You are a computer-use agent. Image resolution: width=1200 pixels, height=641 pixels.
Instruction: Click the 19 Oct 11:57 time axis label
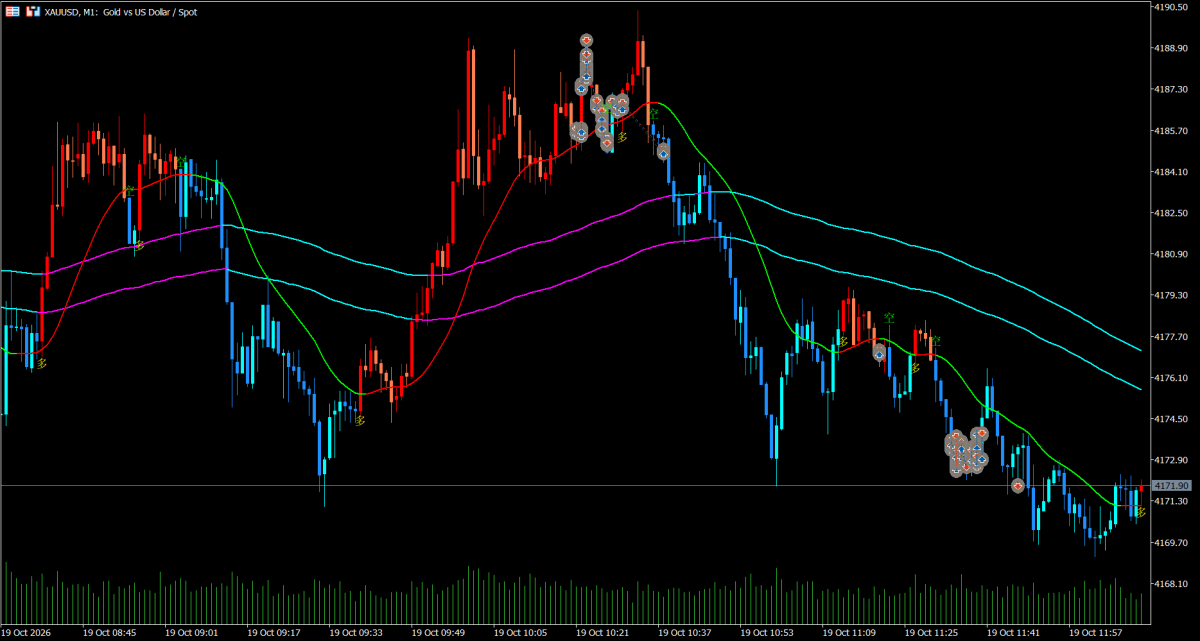tap(1096, 633)
